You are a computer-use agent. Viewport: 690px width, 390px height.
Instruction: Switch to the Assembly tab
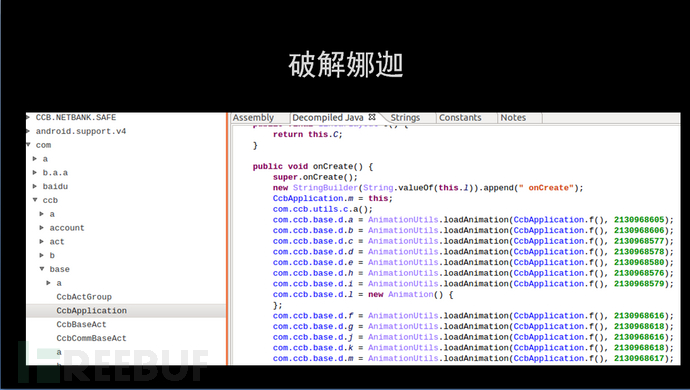[x=253, y=118]
